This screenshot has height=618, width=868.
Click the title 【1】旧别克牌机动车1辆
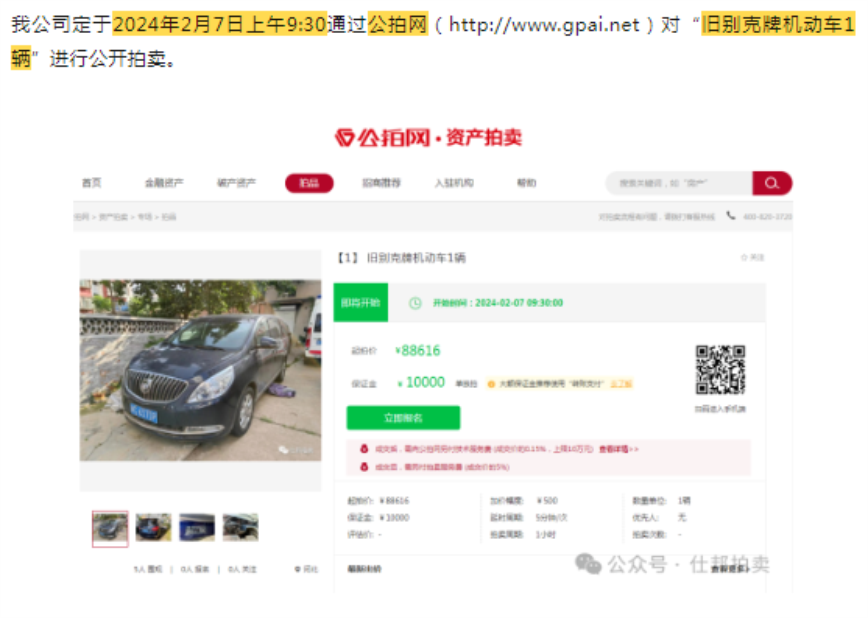pos(402,258)
